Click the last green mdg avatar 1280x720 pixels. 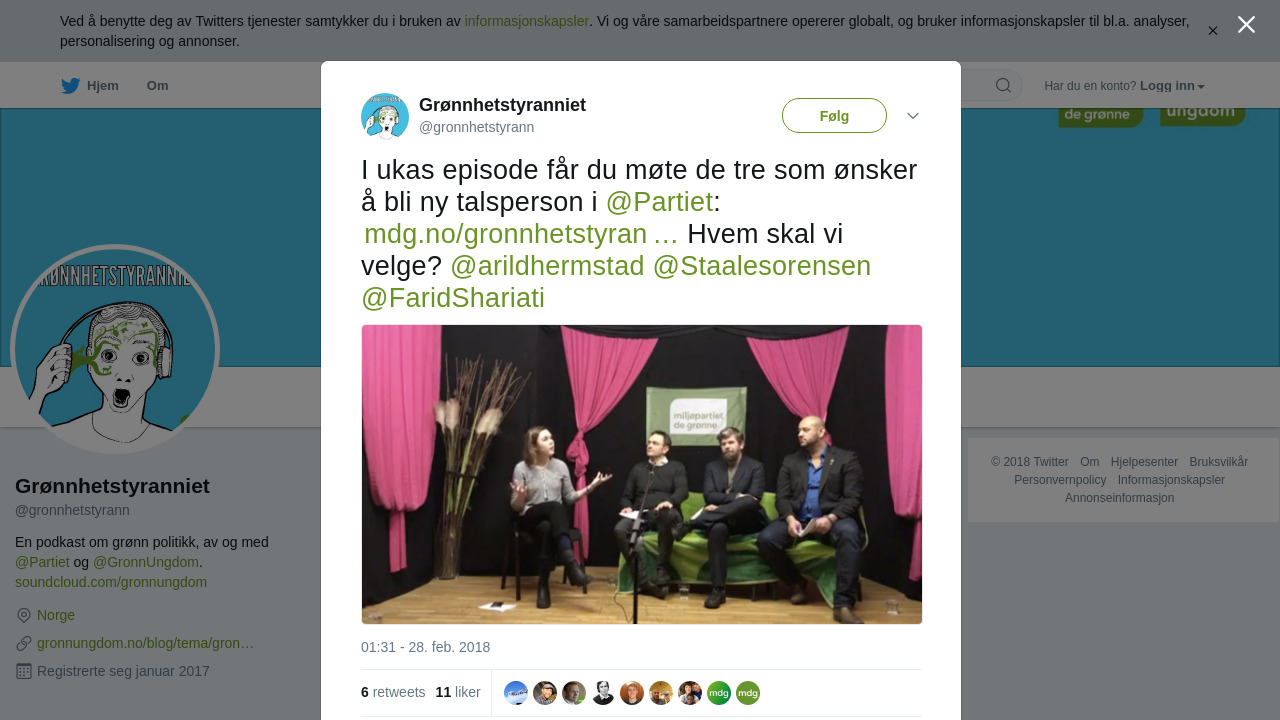click(748, 693)
